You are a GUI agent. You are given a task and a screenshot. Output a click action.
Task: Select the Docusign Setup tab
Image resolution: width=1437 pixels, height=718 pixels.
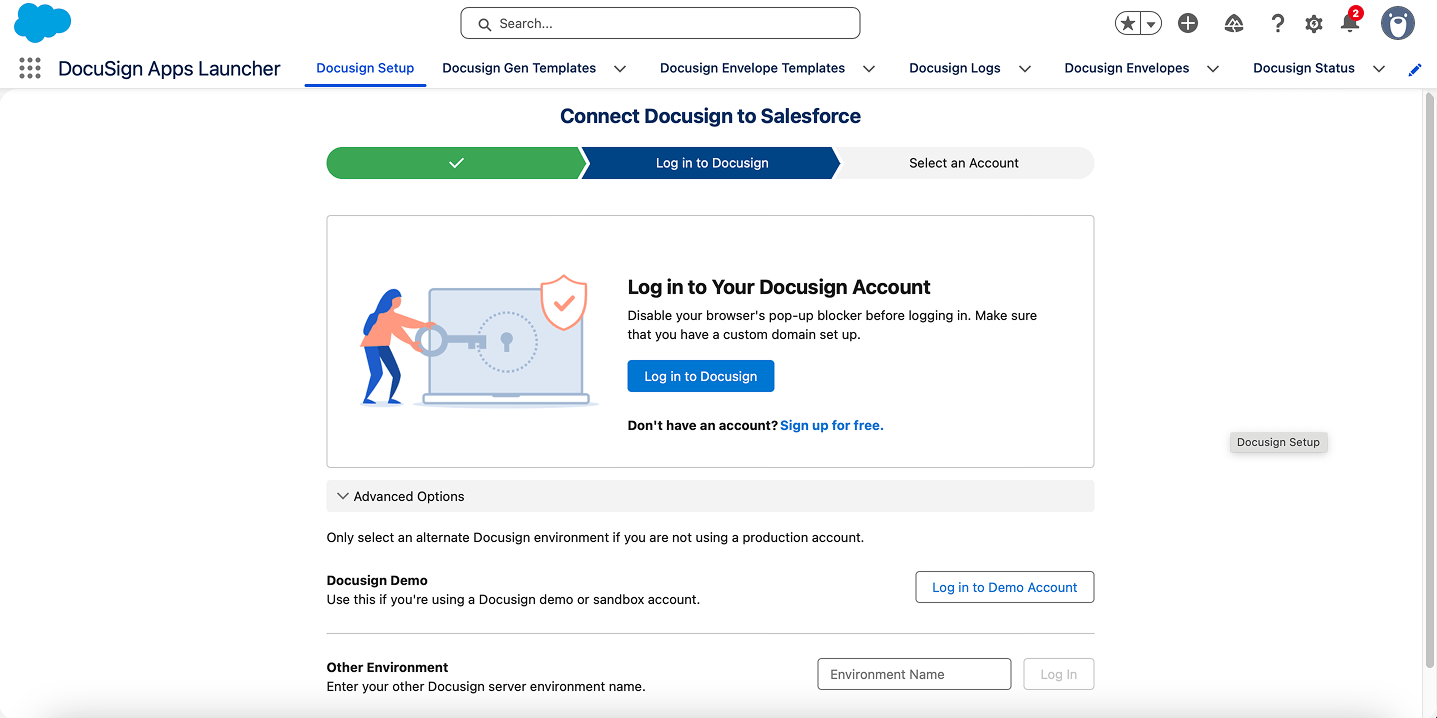(365, 68)
